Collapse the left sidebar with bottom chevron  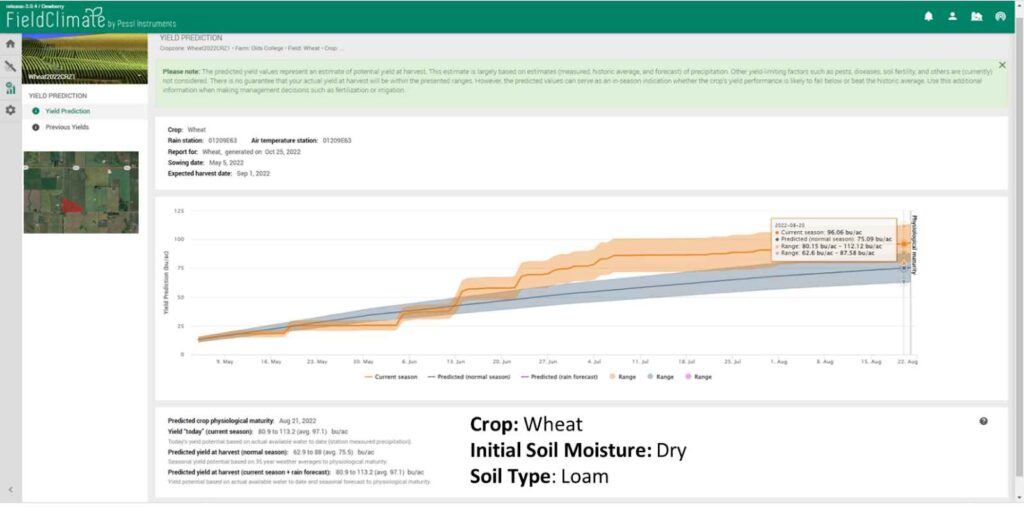10,489
